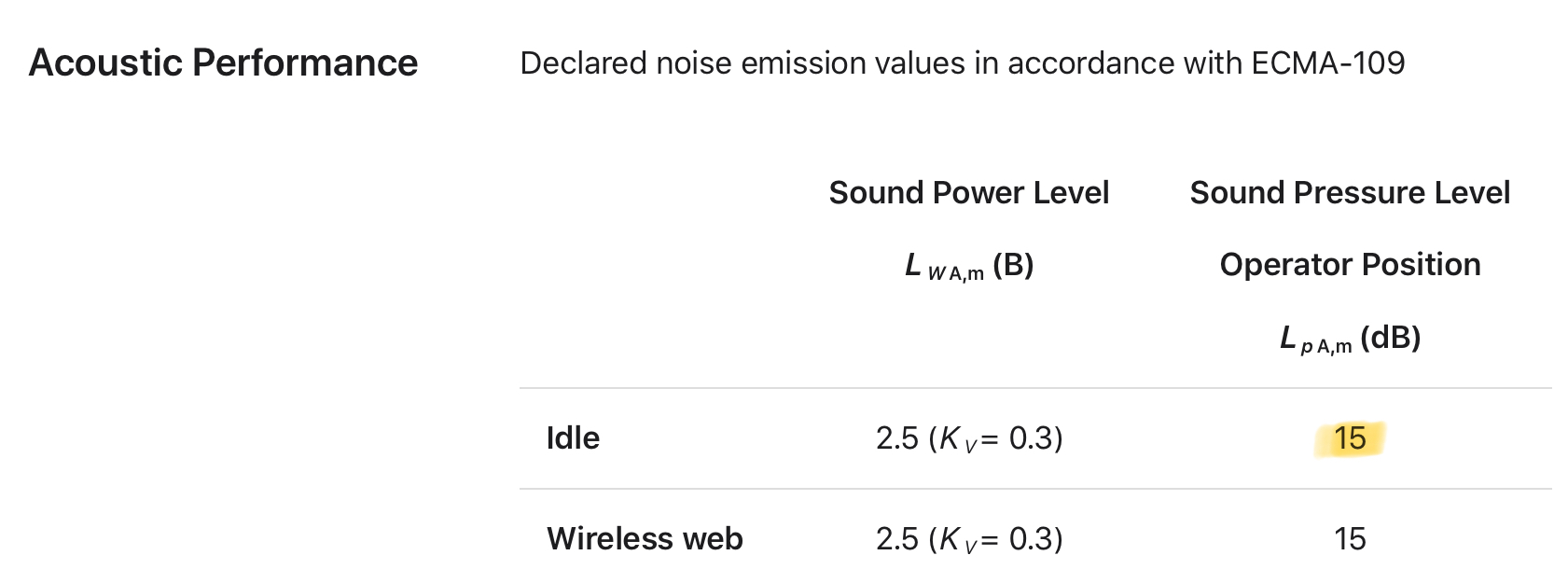Click the Acoustic Performance heading
The image size is (1568, 583).
(x=223, y=63)
